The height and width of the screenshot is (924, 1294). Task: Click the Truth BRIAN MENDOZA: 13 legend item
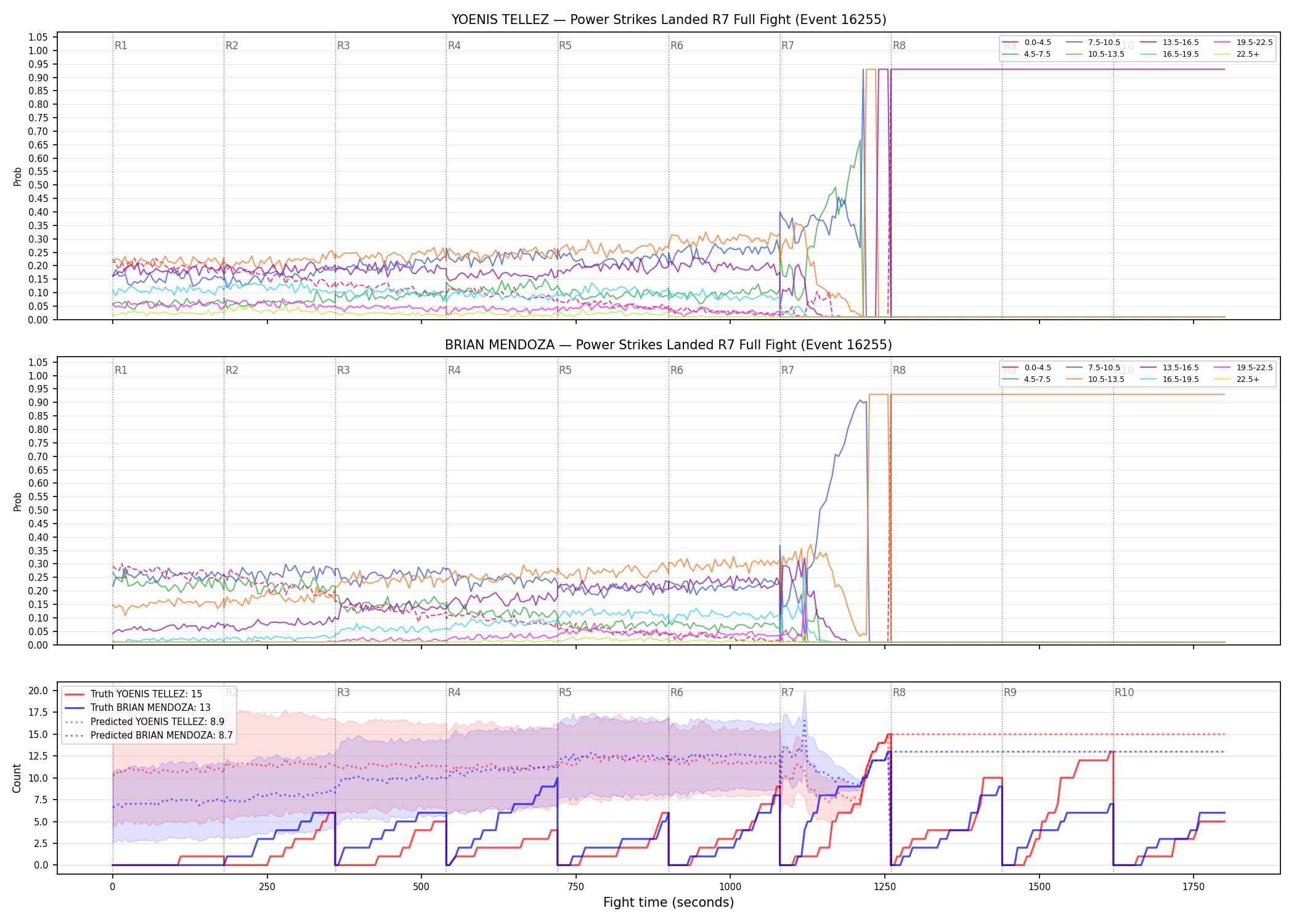pos(137,708)
